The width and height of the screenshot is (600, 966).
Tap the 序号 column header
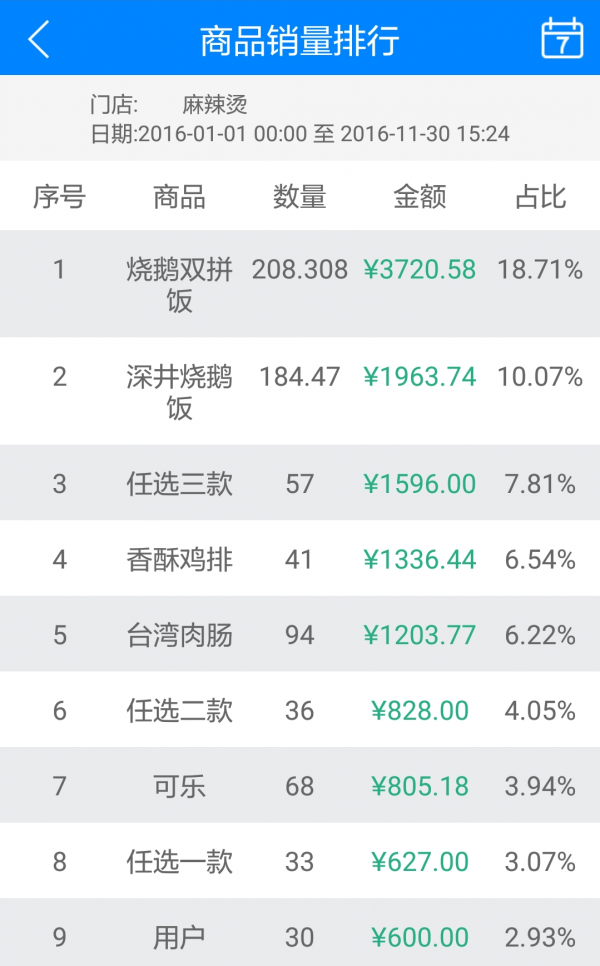point(59,197)
